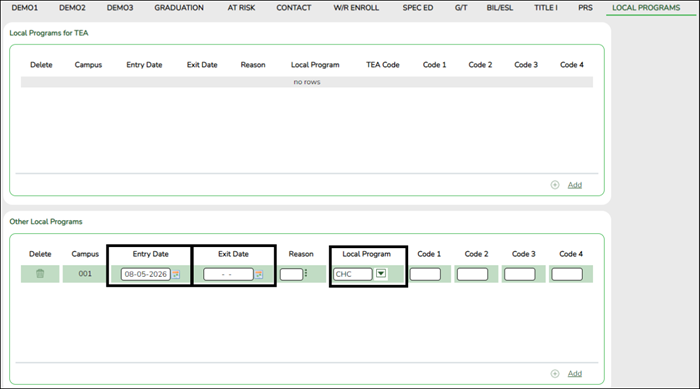Click the plus icon in Local Programs for TEA
The image size is (700, 390).
pyautogui.click(x=555, y=185)
